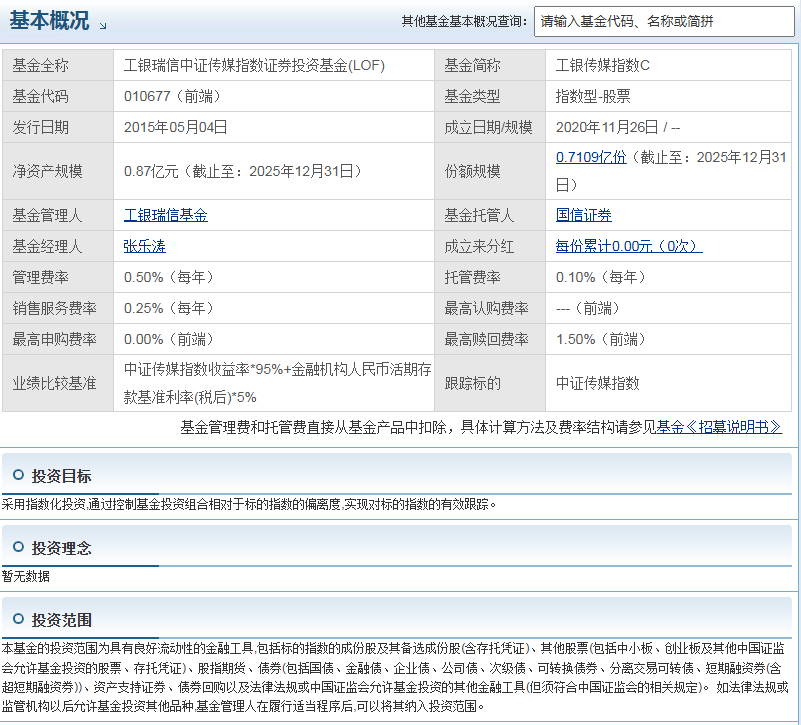Select management fee 0.50%（每年）
Viewport: 801px width, 725px height.
(170, 277)
